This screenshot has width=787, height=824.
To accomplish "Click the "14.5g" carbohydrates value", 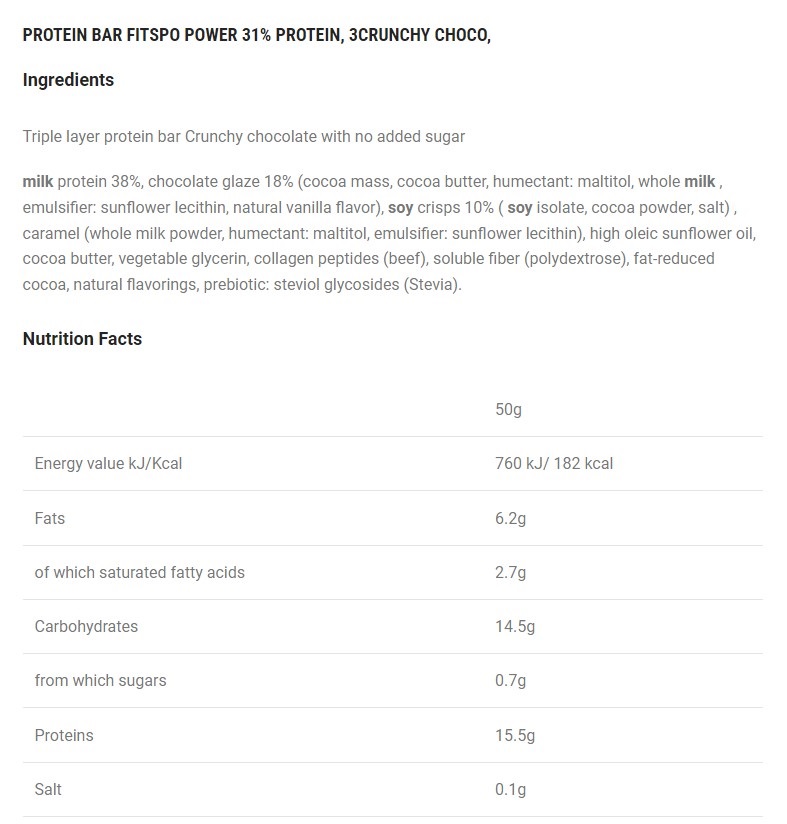I will tap(515, 627).
